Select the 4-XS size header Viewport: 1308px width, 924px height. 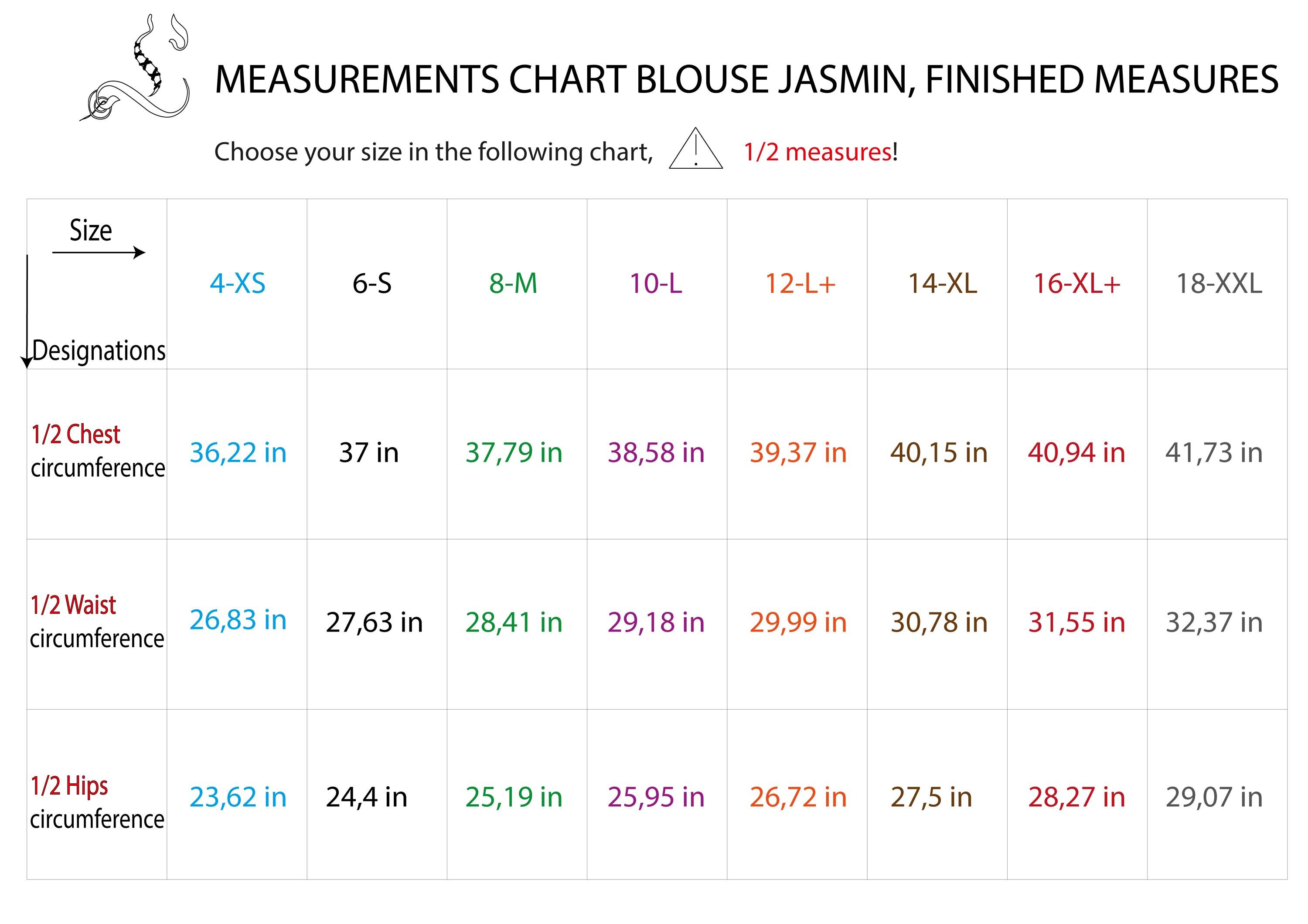tap(238, 283)
